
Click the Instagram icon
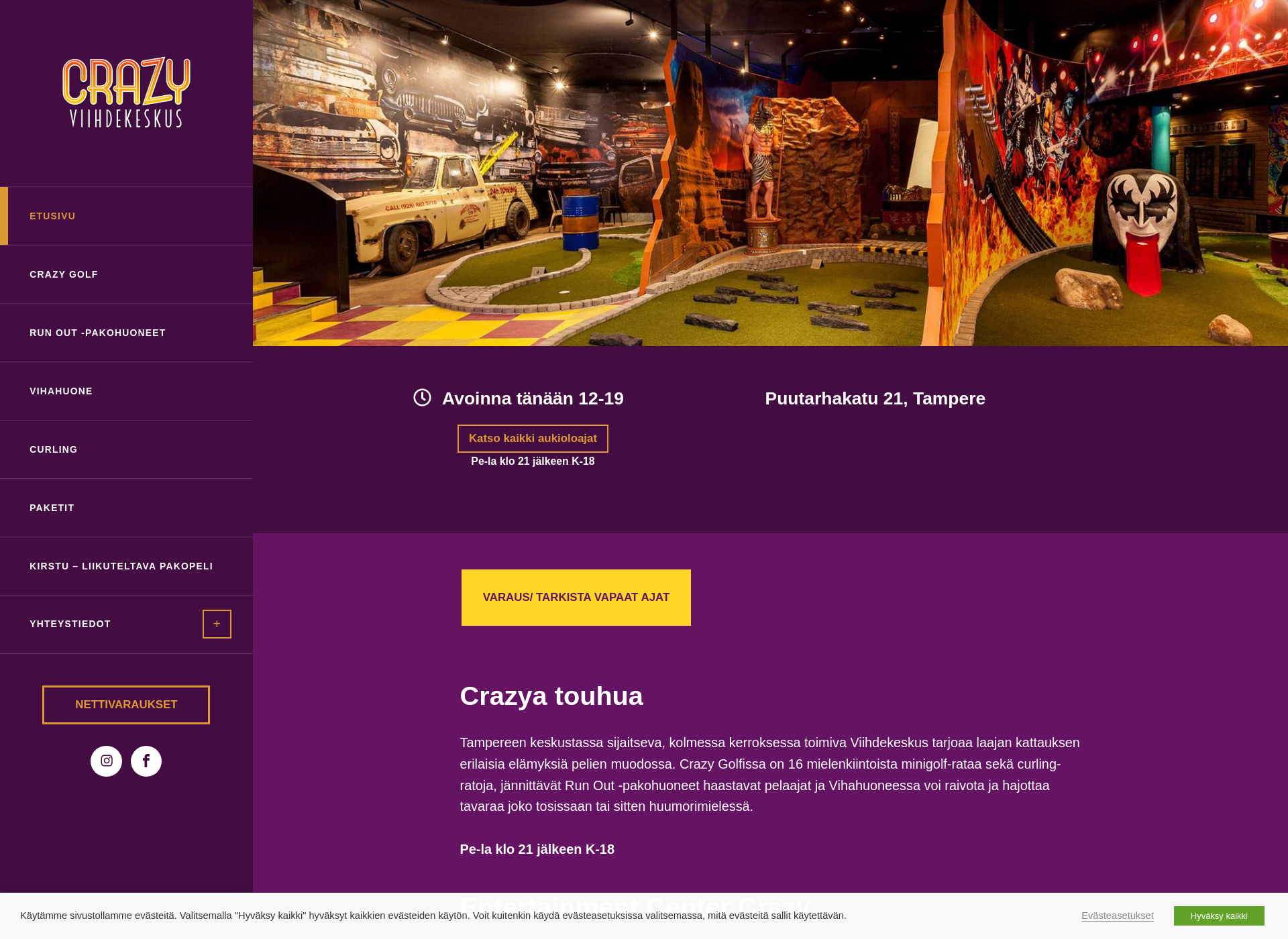coord(106,760)
